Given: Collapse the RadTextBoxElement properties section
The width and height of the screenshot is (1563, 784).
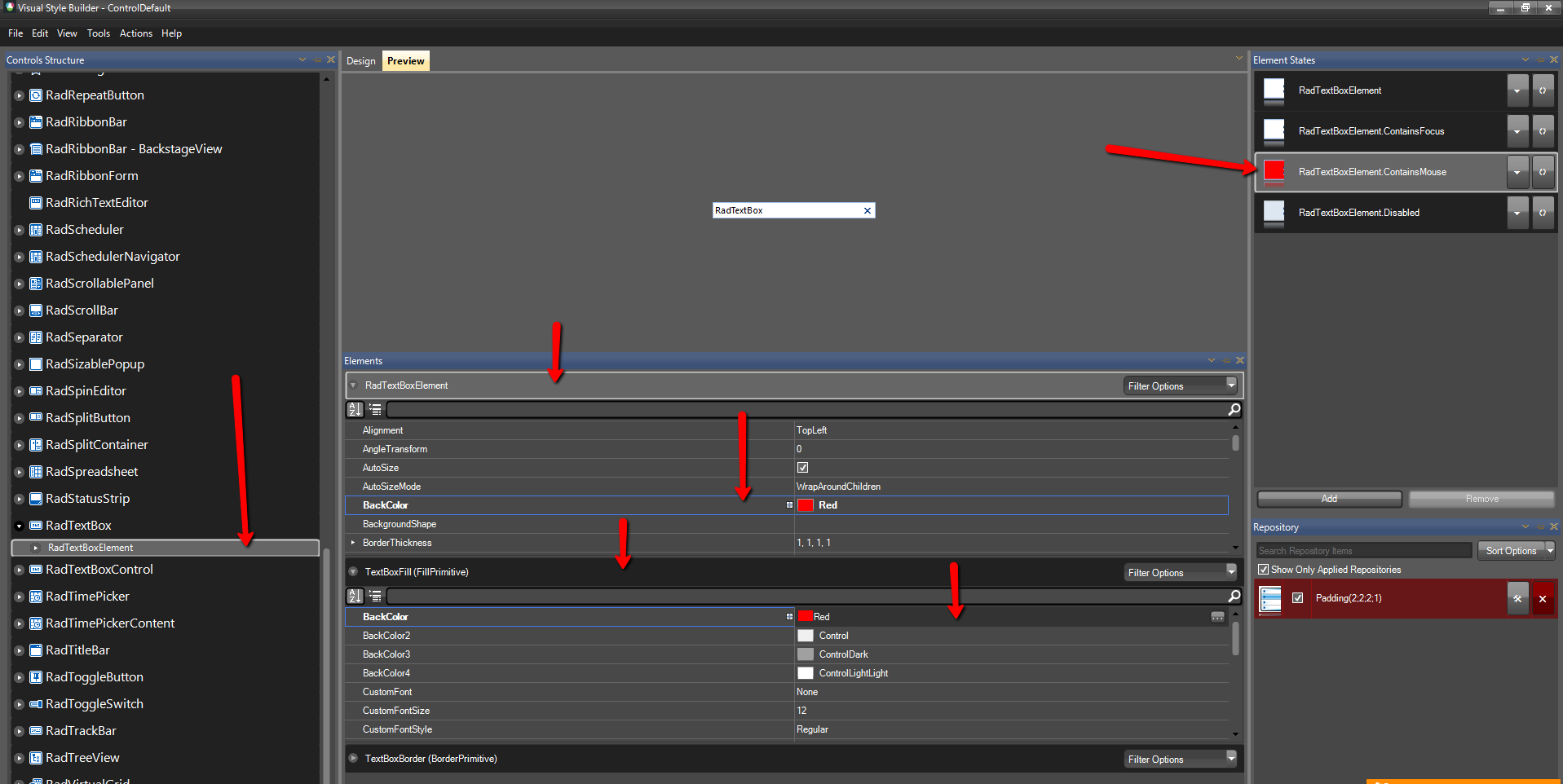Looking at the screenshot, I should coord(353,385).
